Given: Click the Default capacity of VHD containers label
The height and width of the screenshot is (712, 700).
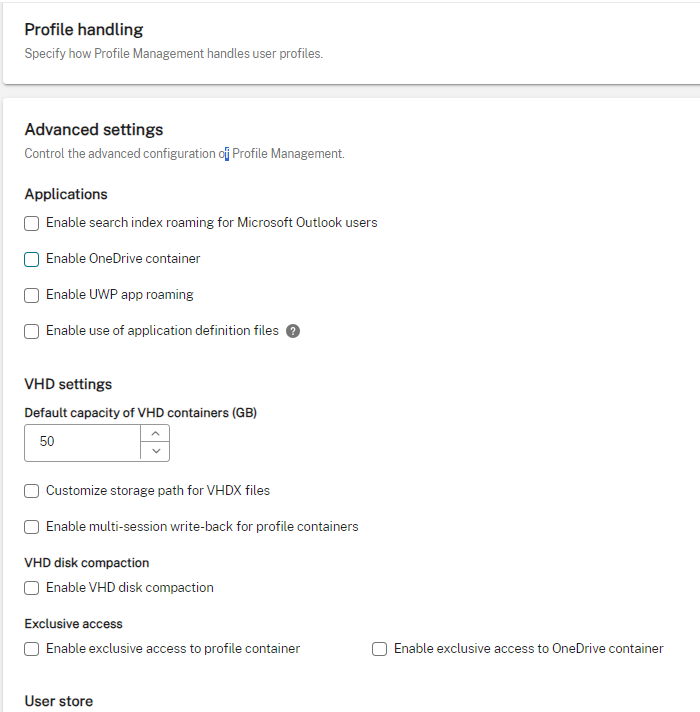Looking at the screenshot, I should coord(140,413).
